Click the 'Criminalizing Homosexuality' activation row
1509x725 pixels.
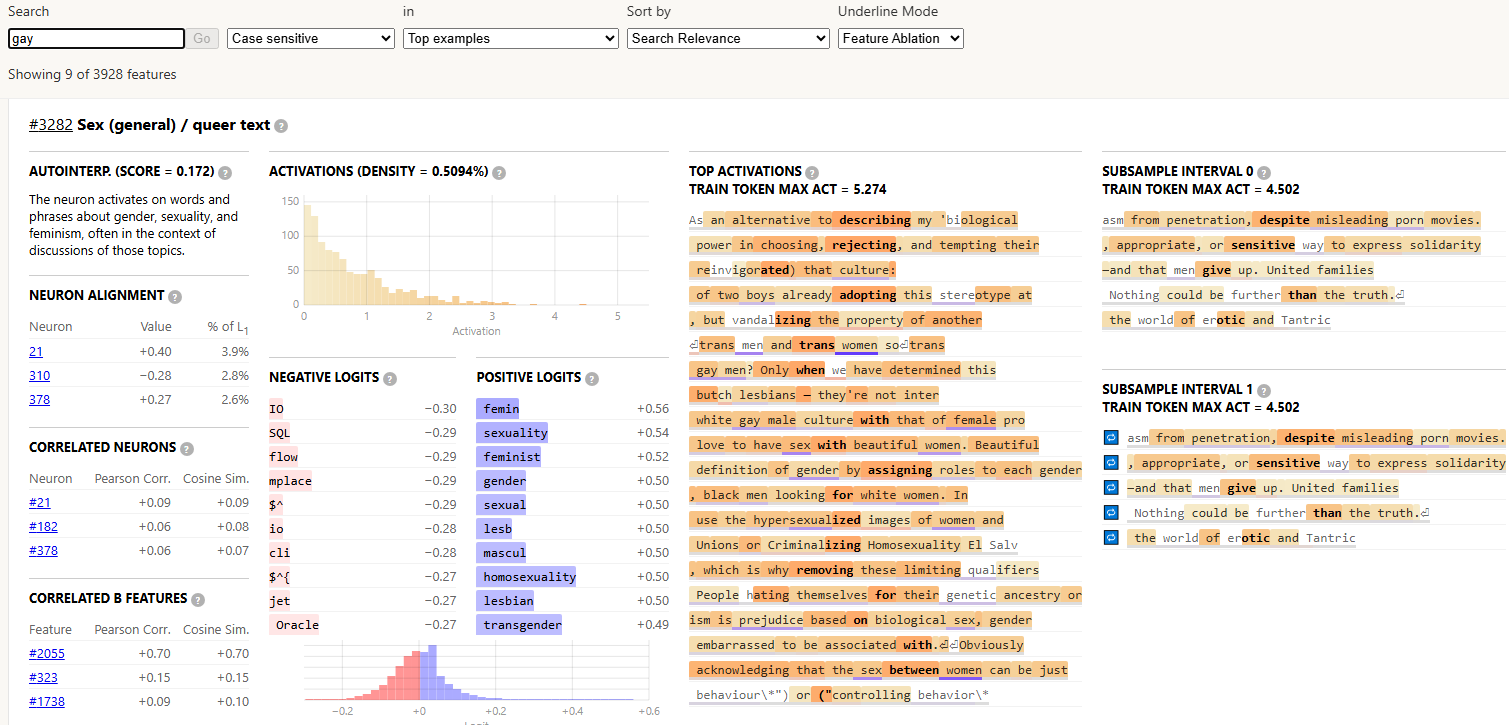(884, 545)
